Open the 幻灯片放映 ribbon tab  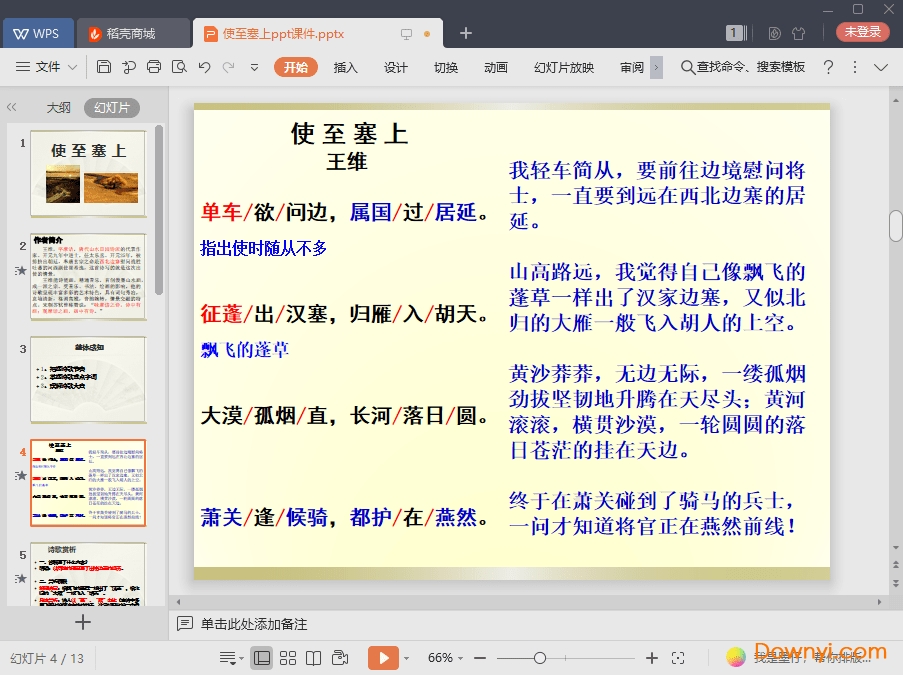(x=564, y=67)
